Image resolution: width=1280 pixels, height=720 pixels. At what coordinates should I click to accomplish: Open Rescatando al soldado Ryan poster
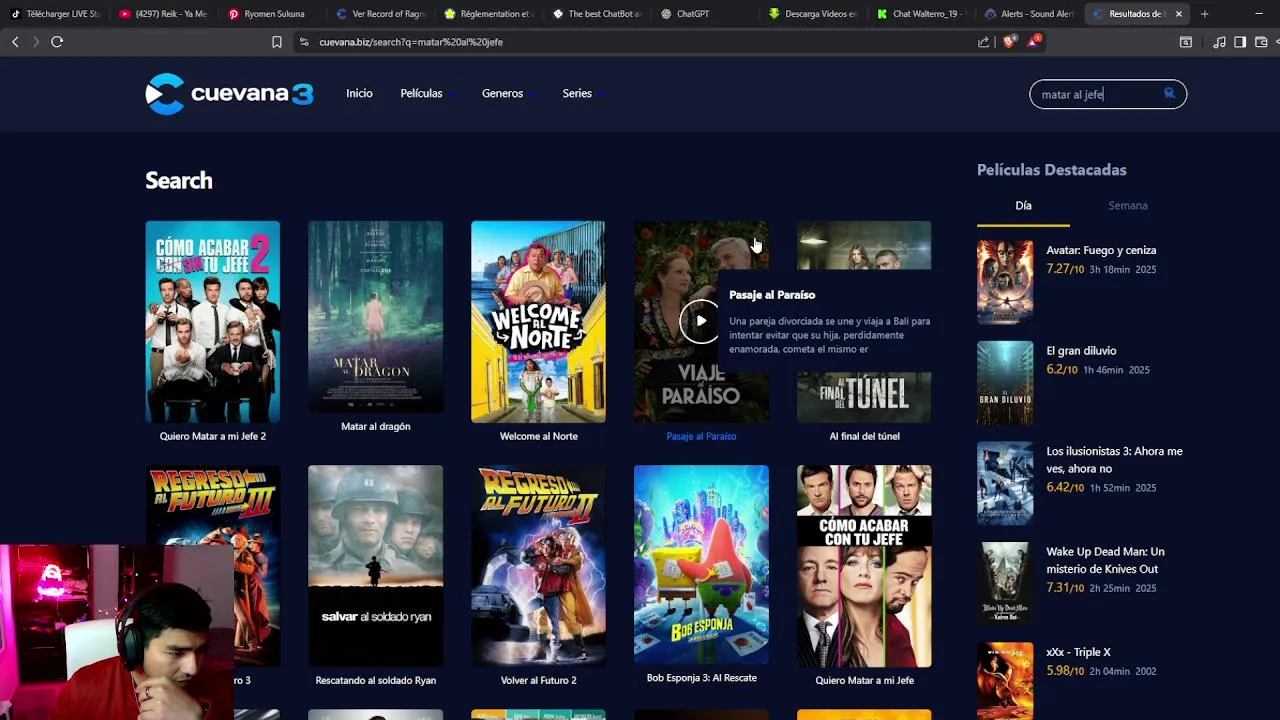[x=375, y=566]
